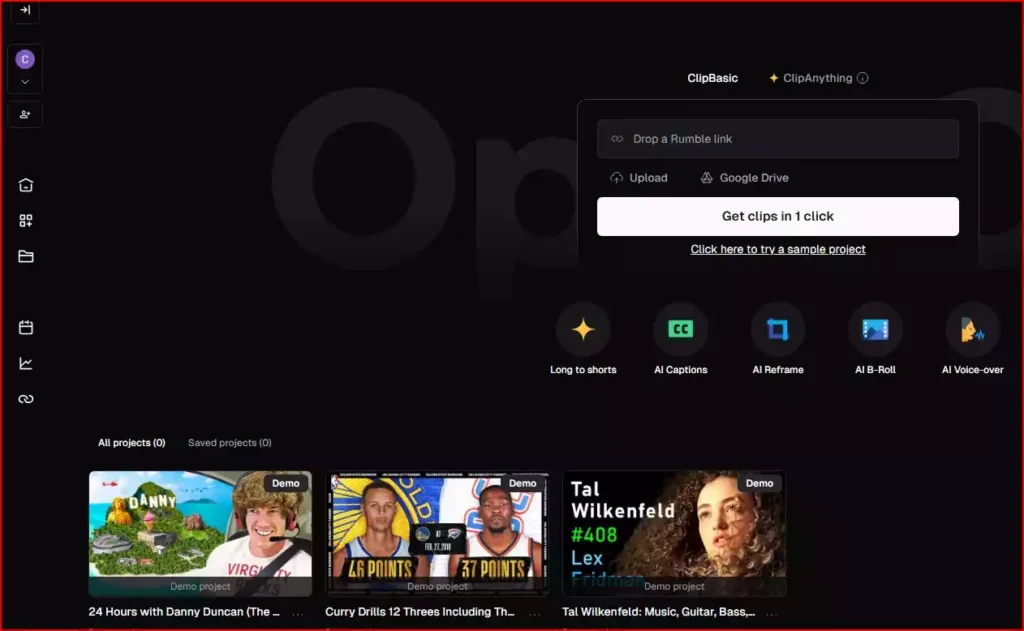
Task: Click info icon beside ClipAnything
Action: pos(863,78)
